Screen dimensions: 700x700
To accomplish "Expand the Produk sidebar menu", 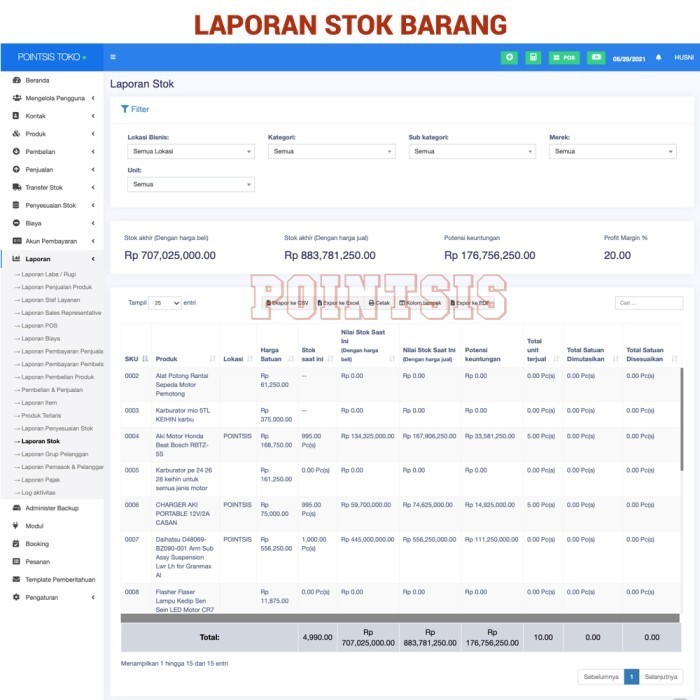I will tap(54, 134).
